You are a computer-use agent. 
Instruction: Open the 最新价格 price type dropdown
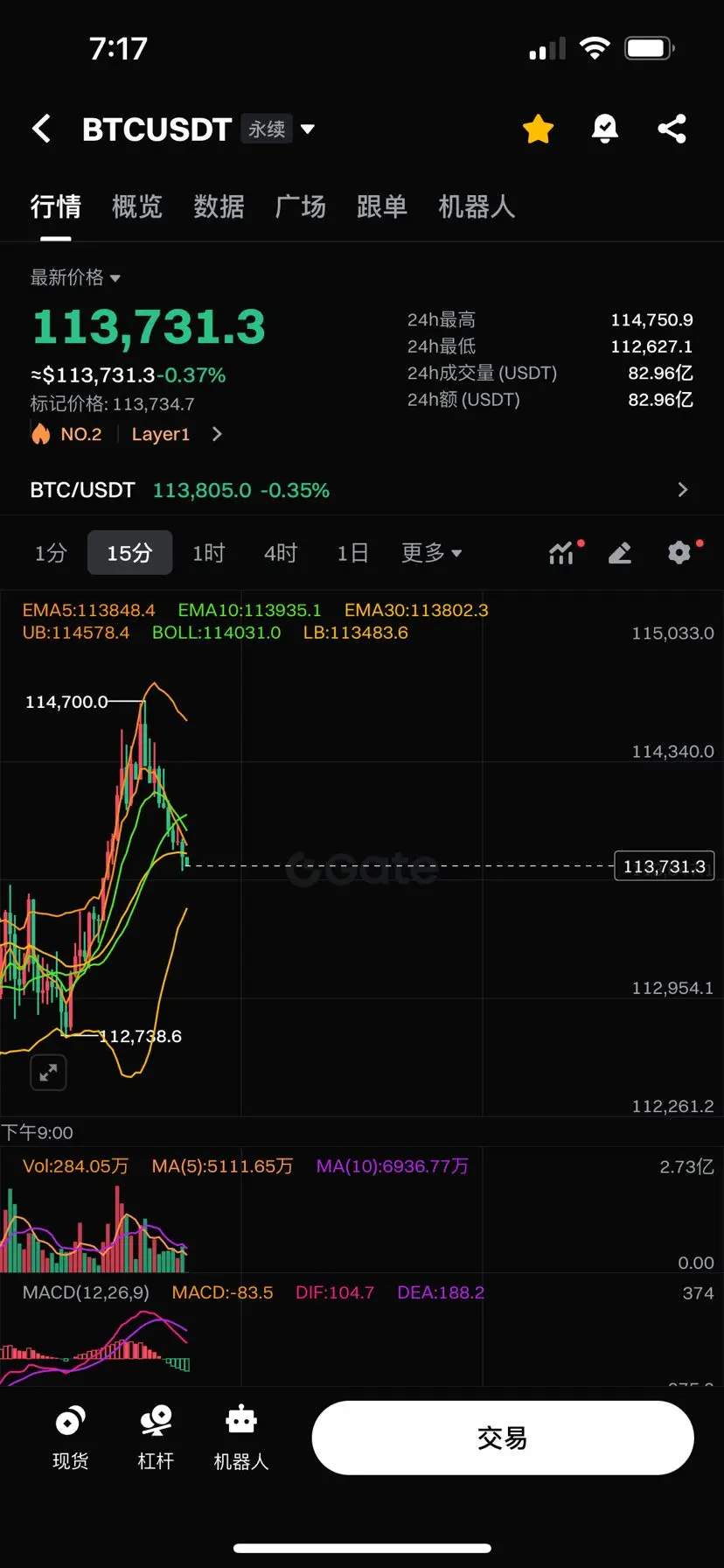pyautogui.click(x=75, y=277)
